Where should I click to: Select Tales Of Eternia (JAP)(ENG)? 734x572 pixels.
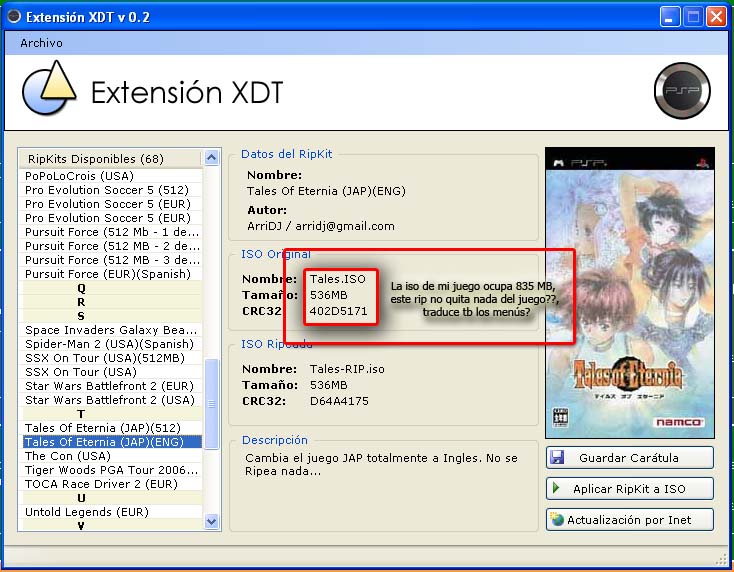[112, 442]
